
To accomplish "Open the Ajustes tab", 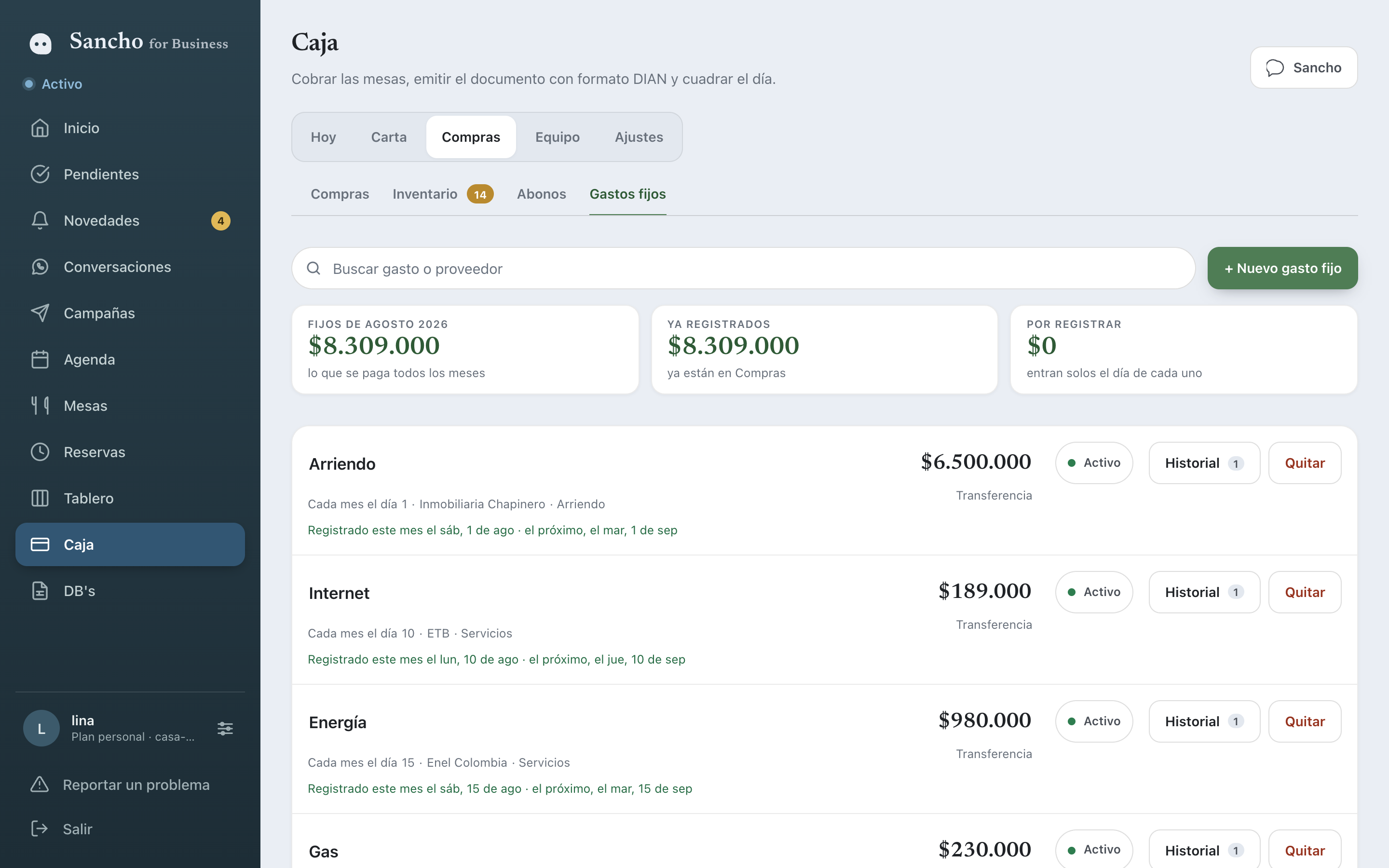I will [x=639, y=137].
